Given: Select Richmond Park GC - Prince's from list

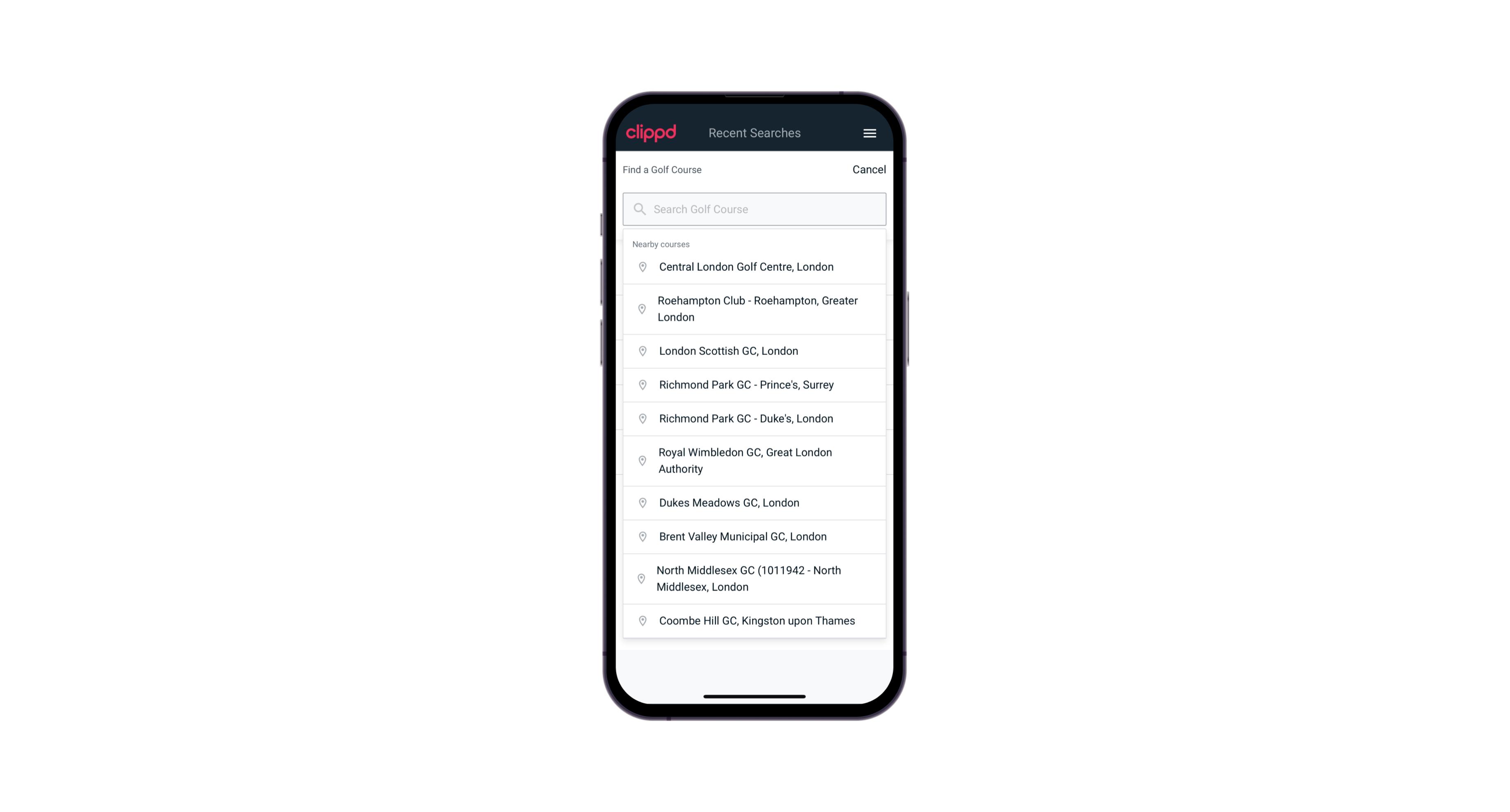Looking at the screenshot, I should click(755, 384).
